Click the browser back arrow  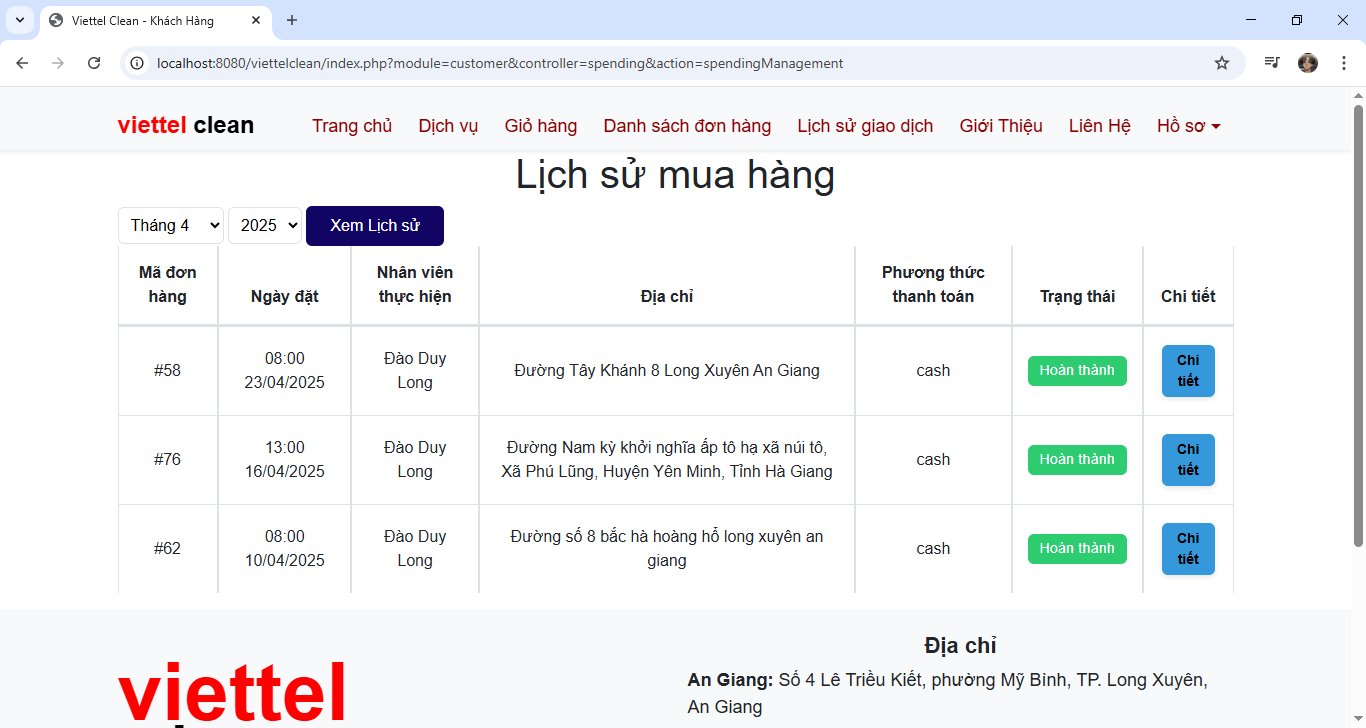pos(22,63)
